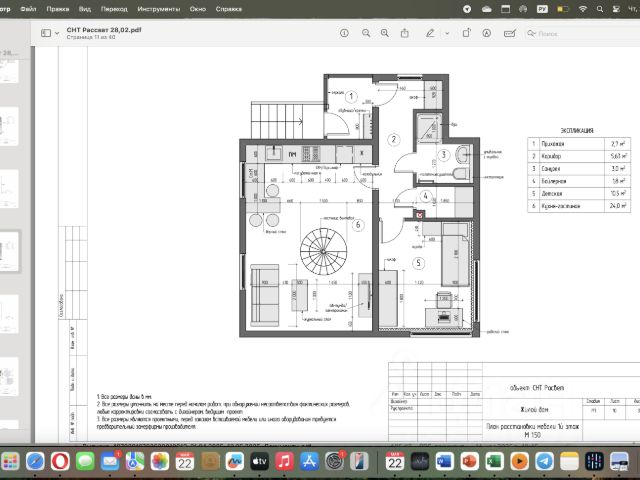Open Notes from the dock
This screenshot has height=480, width=640.
(569, 462)
